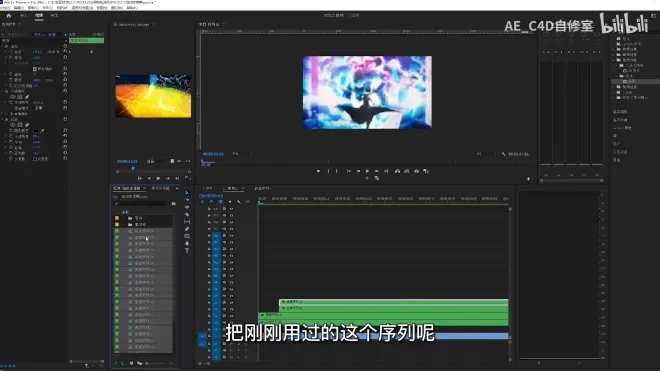Open the Project panel tab
Image resolution: width=660 pixels, height=371 pixels.
tap(128, 188)
